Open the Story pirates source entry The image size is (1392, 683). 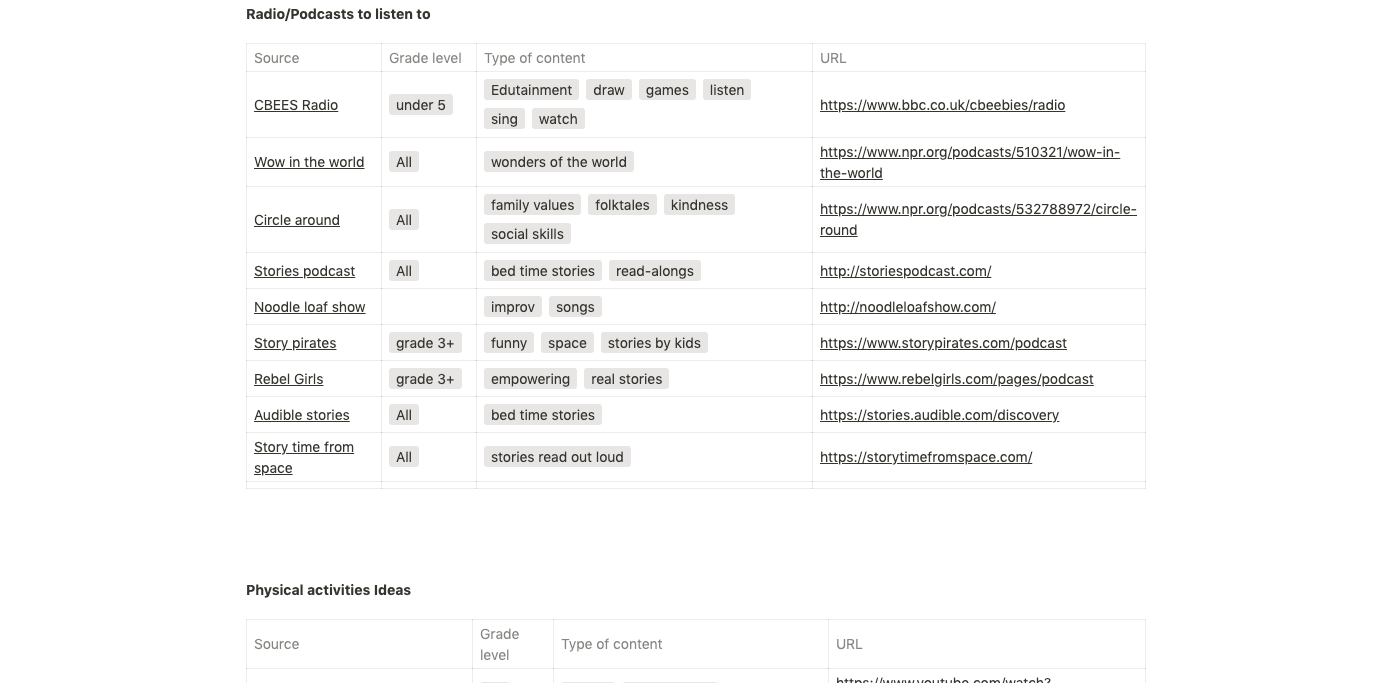coord(295,343)
